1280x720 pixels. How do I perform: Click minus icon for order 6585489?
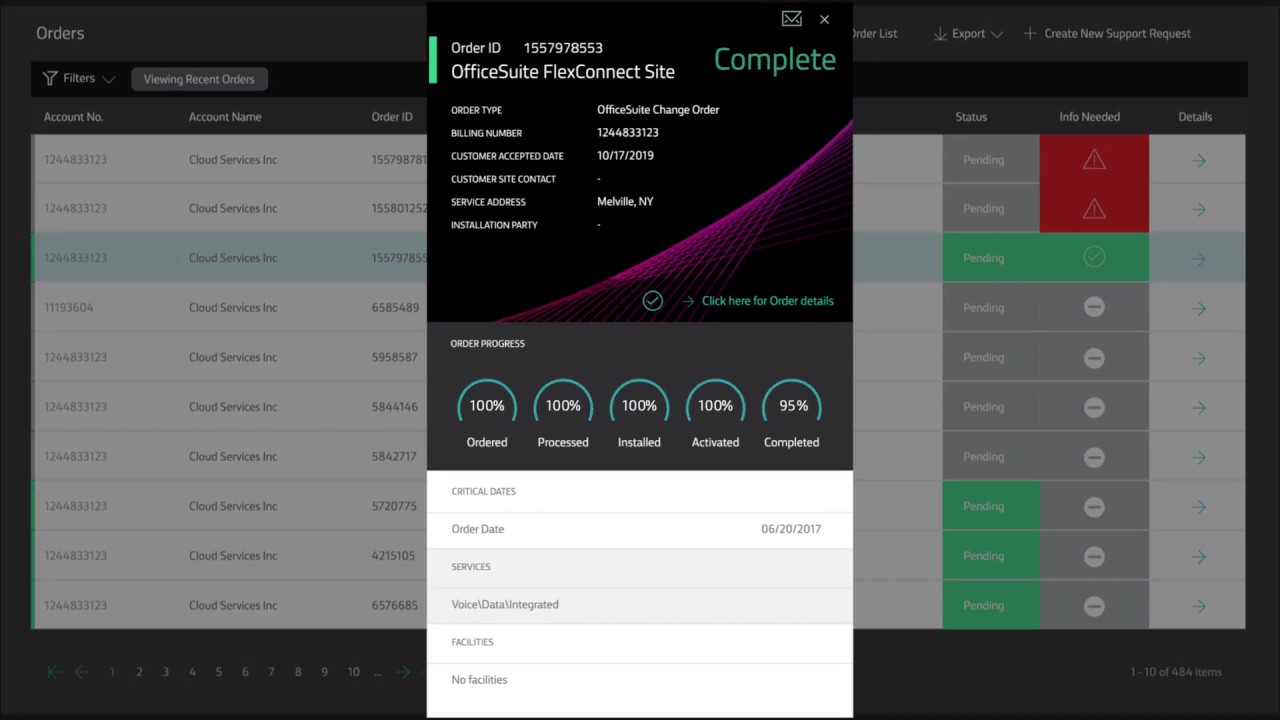tap(1094, 308)
